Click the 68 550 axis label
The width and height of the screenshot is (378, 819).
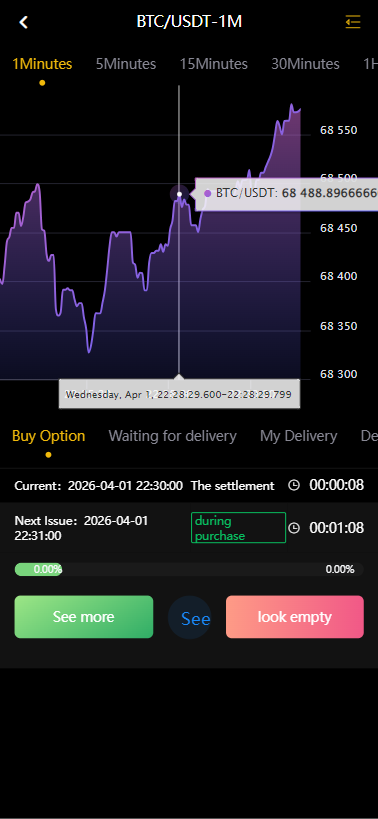[339, 131]
